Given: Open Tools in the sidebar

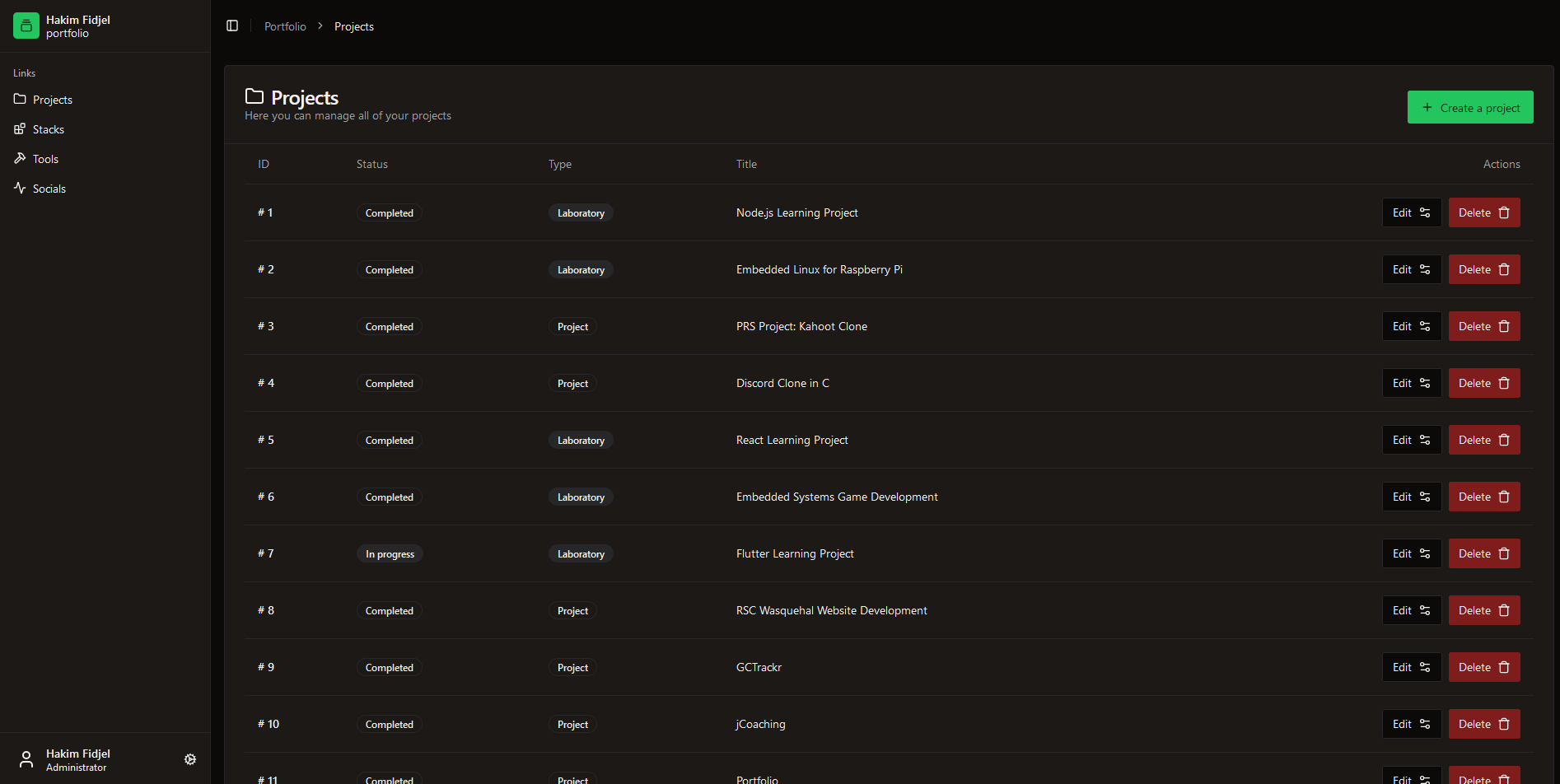Looking at the screenshot, I should coord(45,159).
